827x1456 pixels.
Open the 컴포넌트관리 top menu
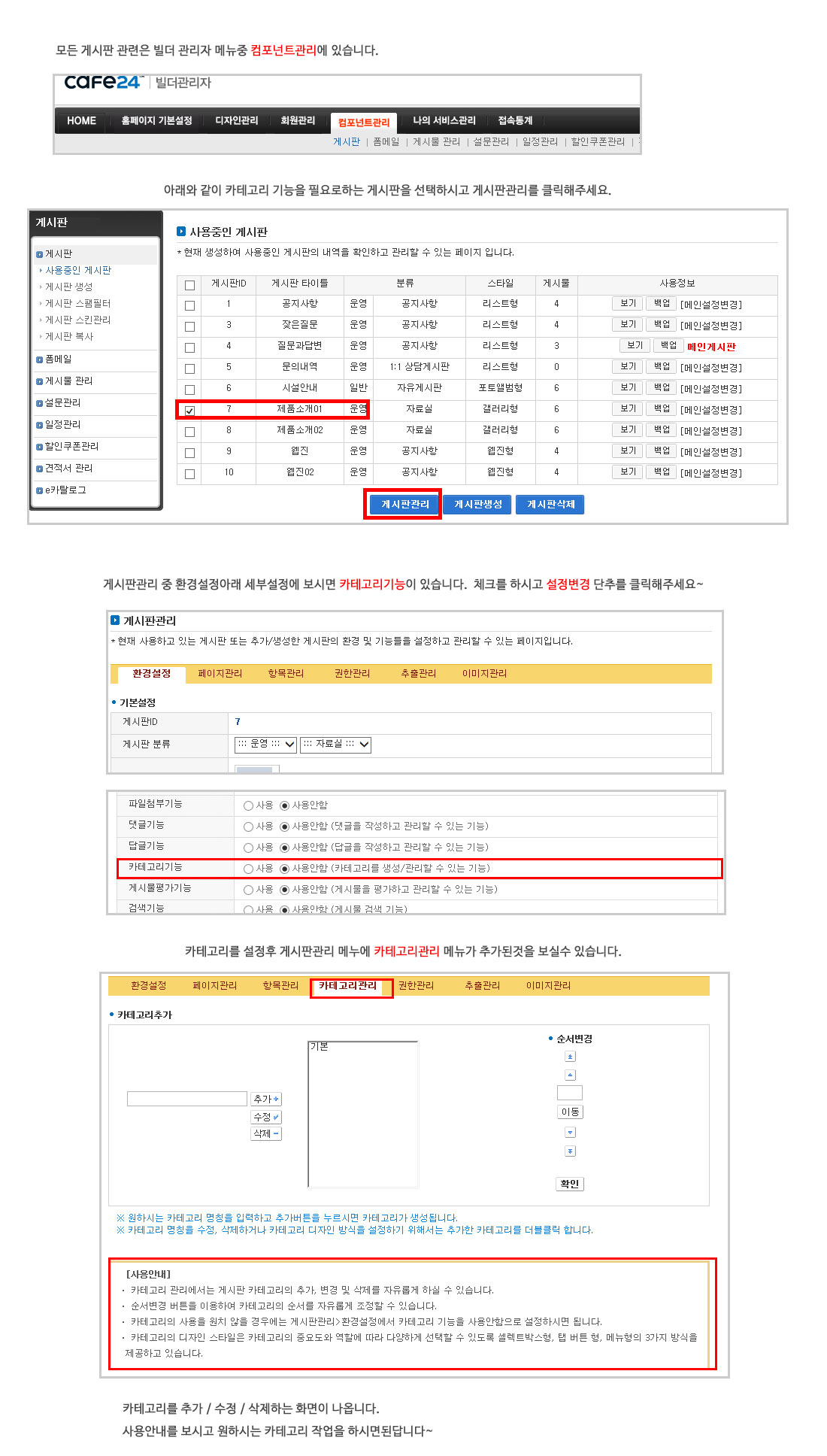[364, 122]
